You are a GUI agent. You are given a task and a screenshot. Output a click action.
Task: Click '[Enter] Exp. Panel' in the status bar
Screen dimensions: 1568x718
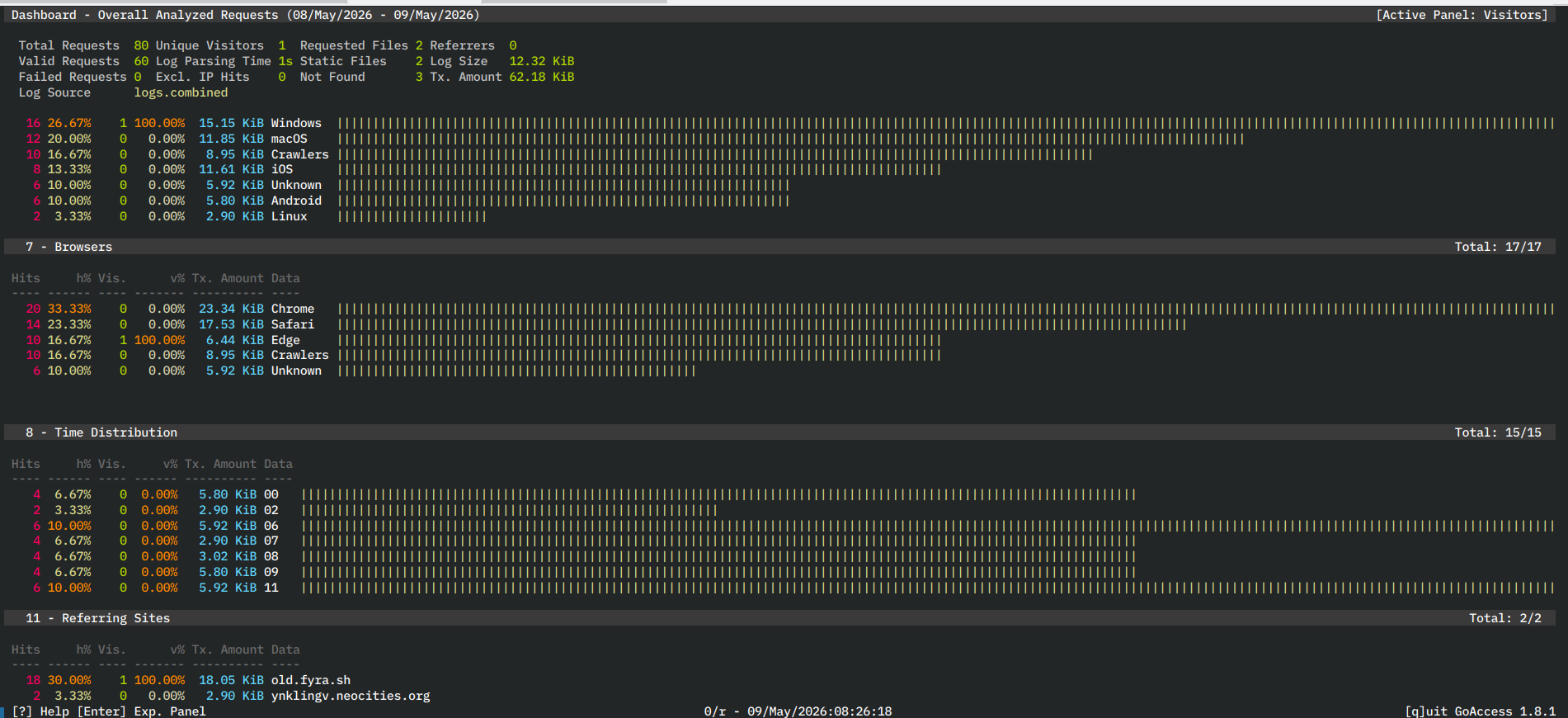click(x=142, y=711)
